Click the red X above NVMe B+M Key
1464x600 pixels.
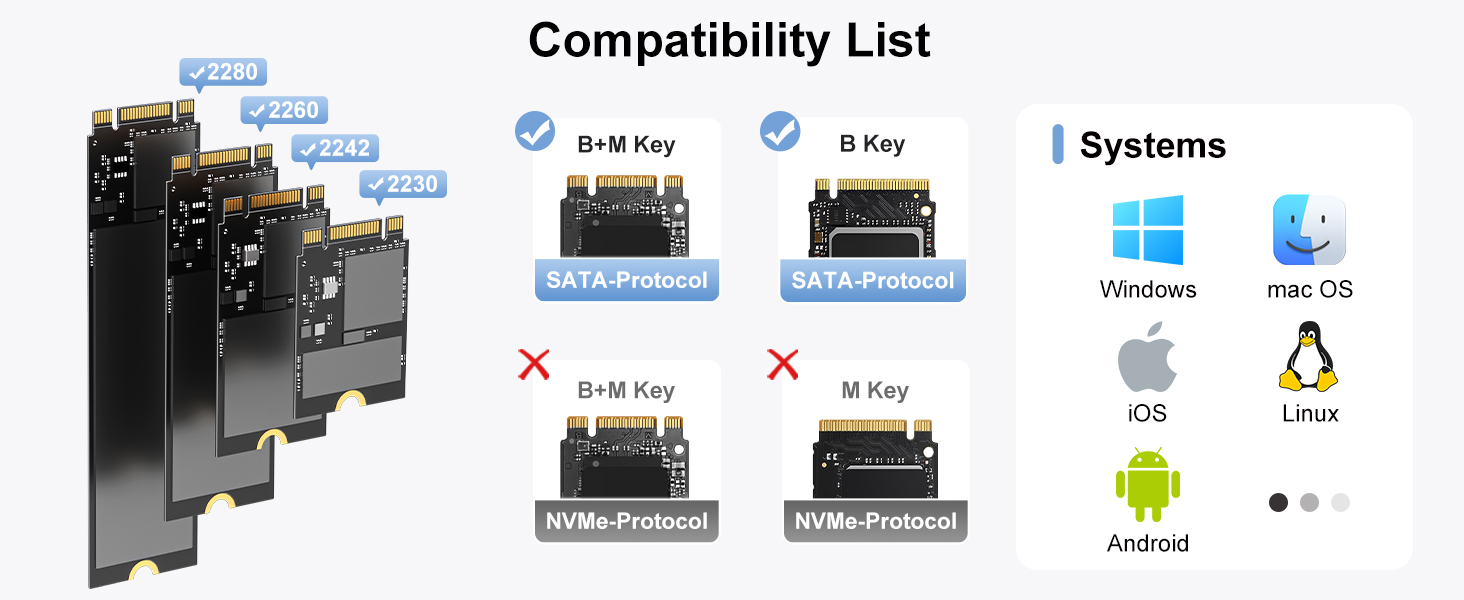[x=534, y=365]
